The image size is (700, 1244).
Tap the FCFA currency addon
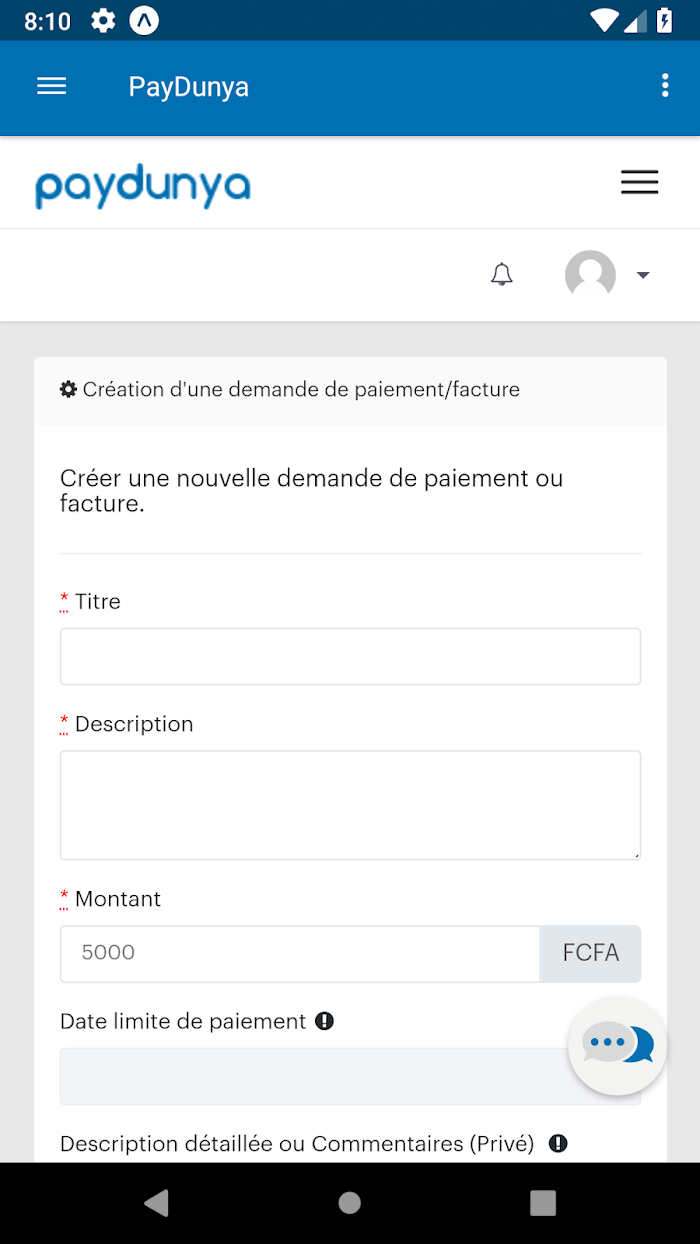point(590,954)
